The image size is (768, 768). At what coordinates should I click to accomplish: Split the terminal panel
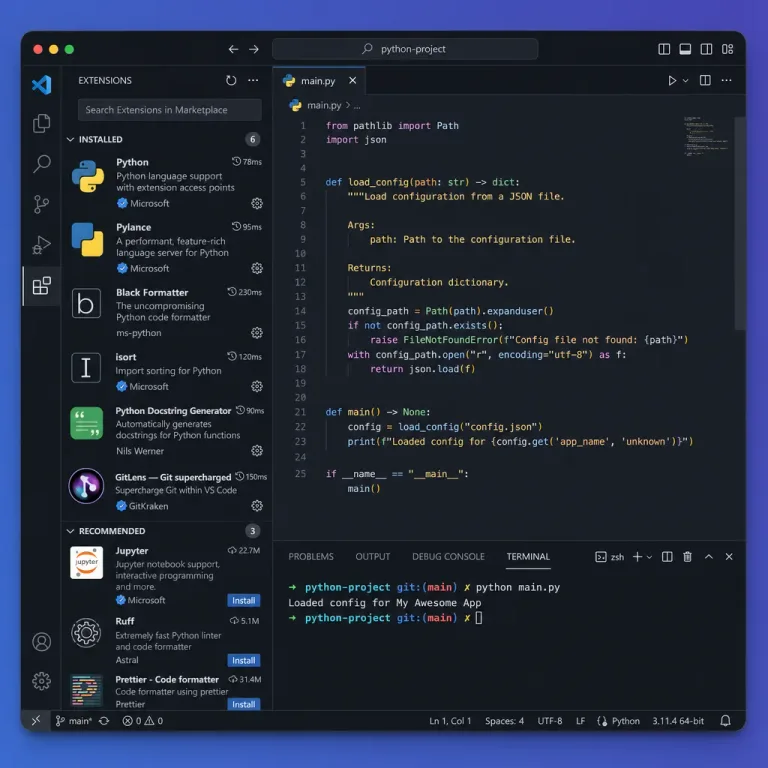coord(667,557)
